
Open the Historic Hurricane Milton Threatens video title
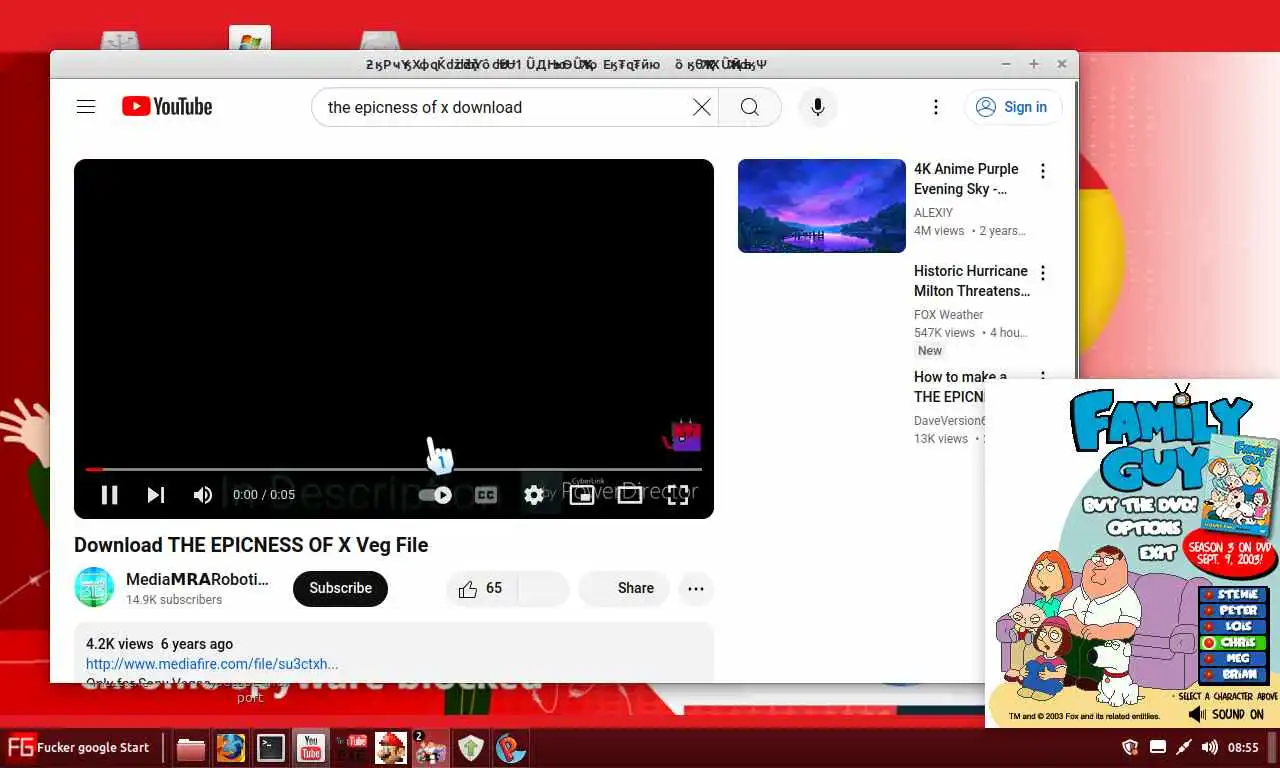pyautogui.click(x=972, y=281)
